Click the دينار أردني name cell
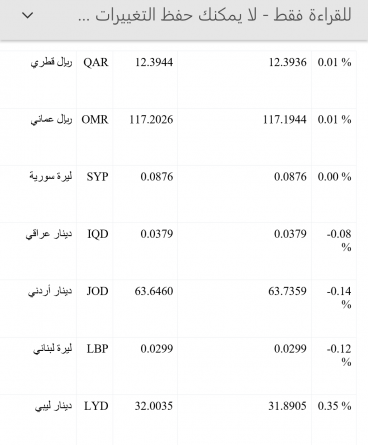 pyautogui.click(x=38, y=309)
